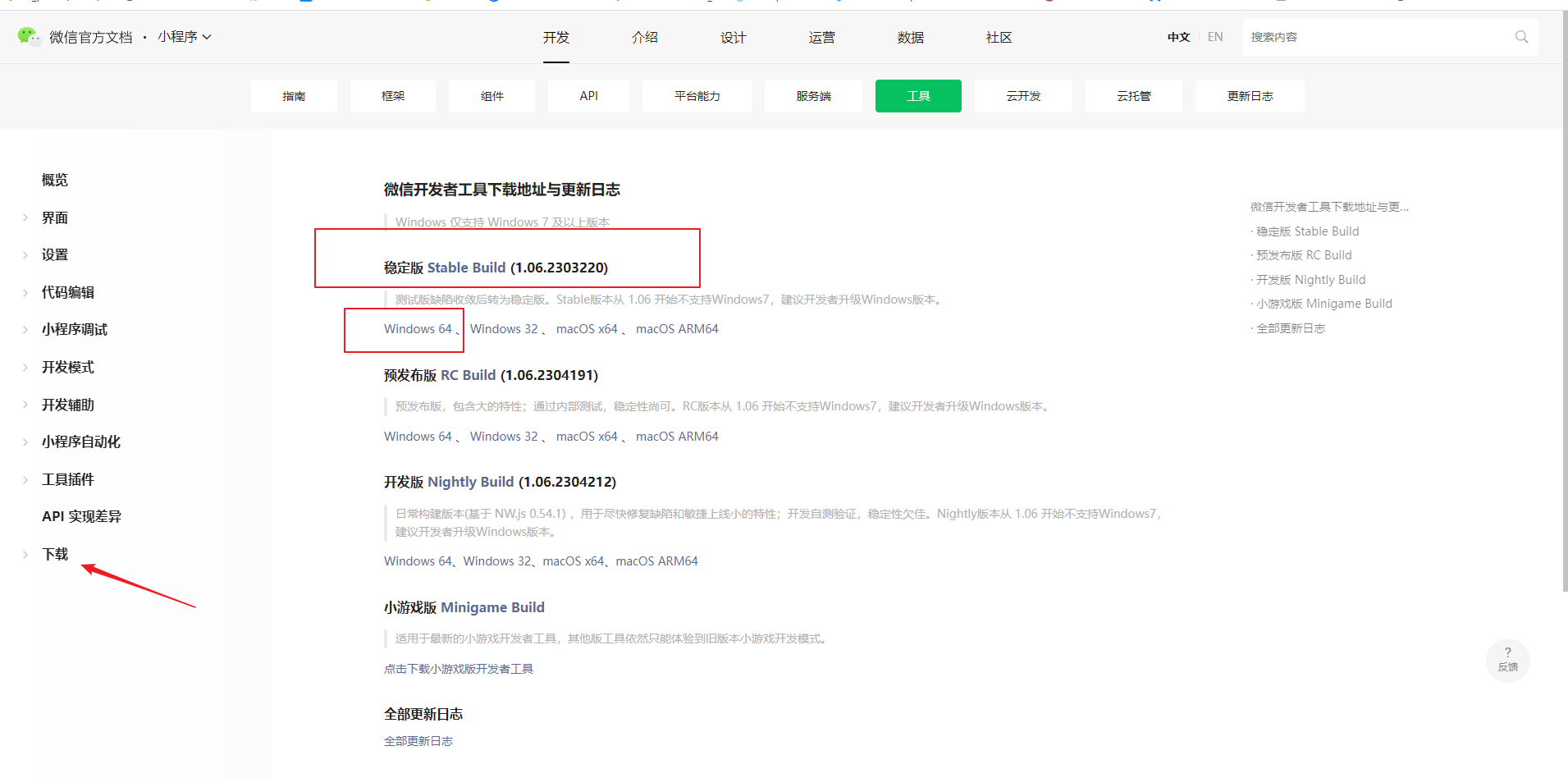Switch to the API tab
Image resolution: width=1568 pixels, height=778 pixels.
tap(588, 96)
